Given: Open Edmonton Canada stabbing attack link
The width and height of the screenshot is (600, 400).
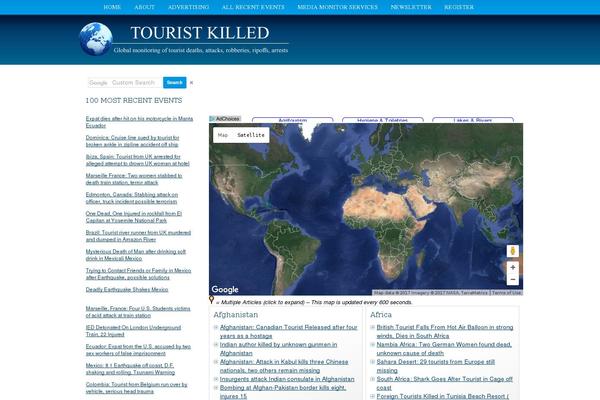Looking at the screenshot, I should [x=132, y=198].
